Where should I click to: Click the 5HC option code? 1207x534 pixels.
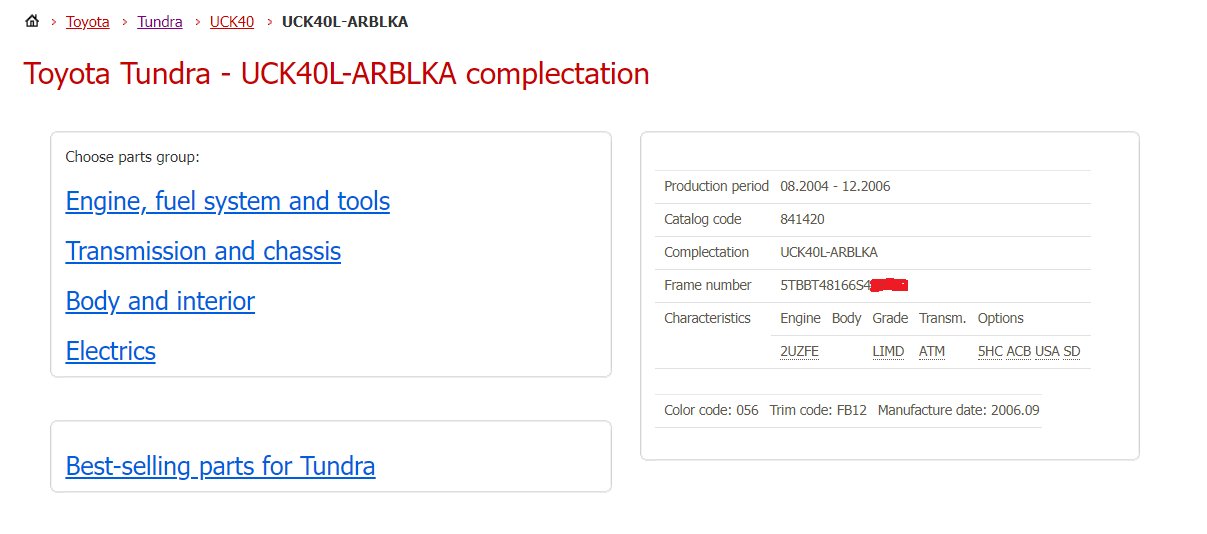990,352
